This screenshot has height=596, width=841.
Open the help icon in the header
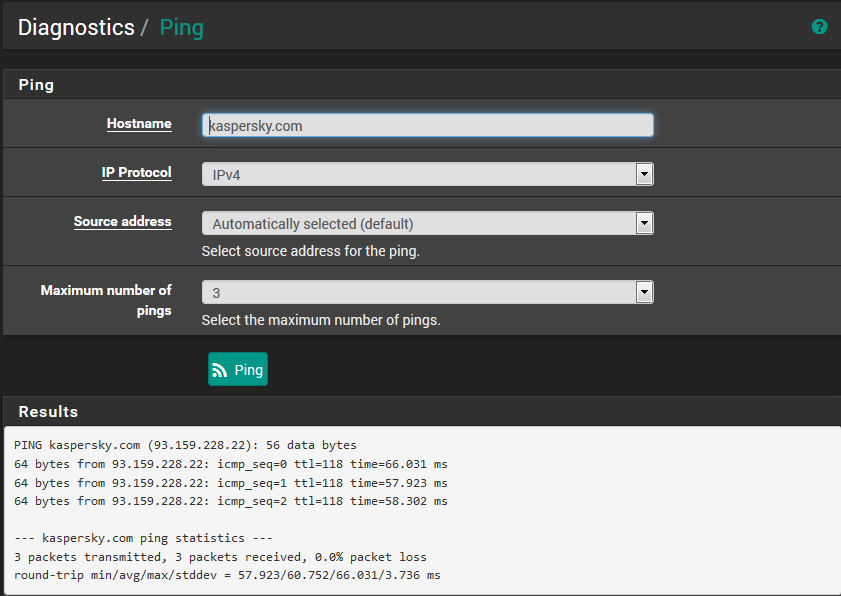pyautogui.click(x=819, y=27)
